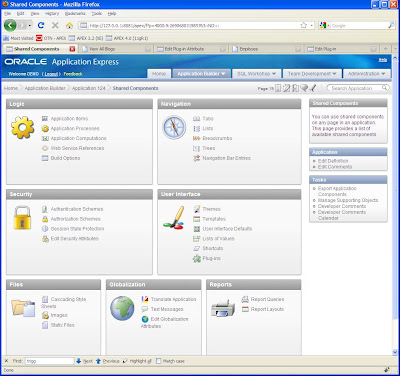Switch to the View All Blogs tab
The height and width of the screenshot is (376, 400).
tap(116, 49)
